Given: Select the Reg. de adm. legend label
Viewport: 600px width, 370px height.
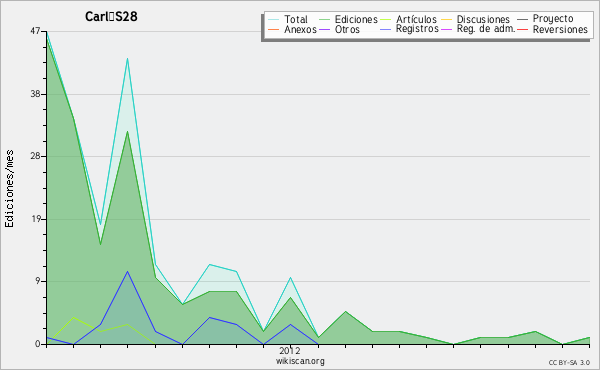Looking at the screenshot, I should pos(486,29).
